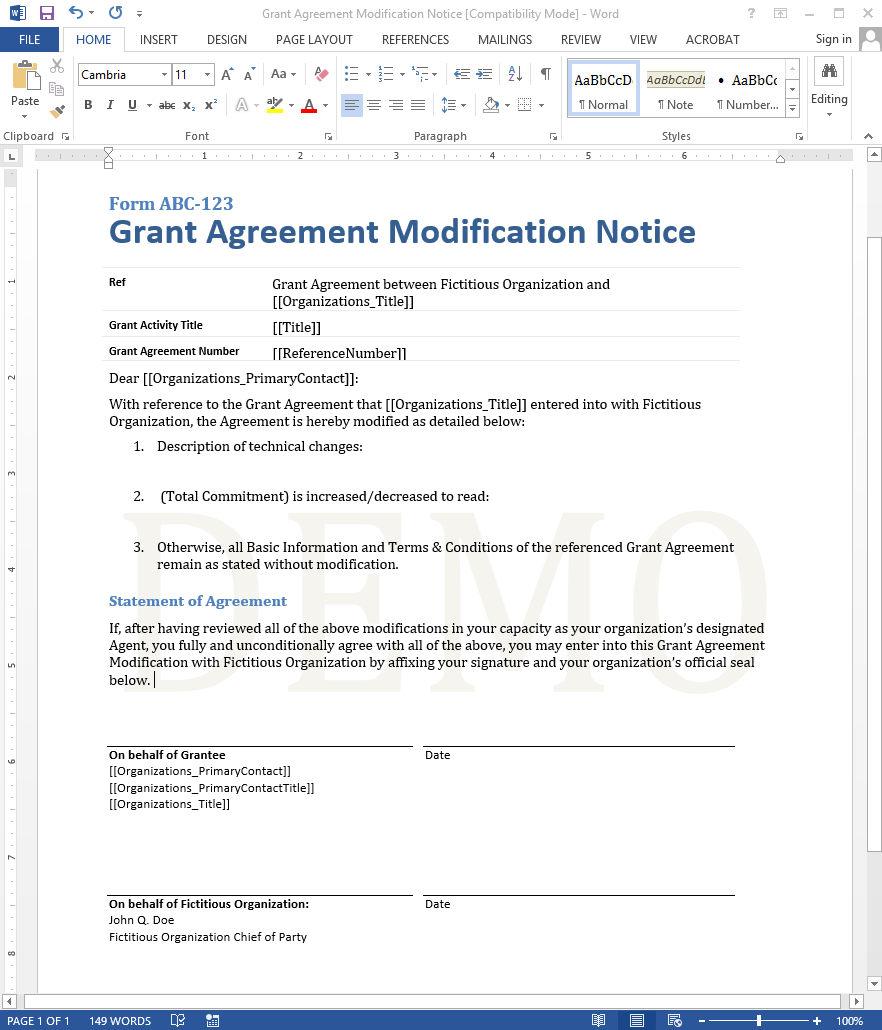Open the Cambria font name dropdown

[164, 74]
